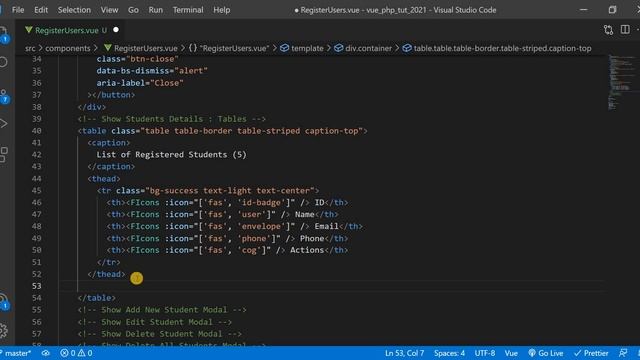Image resolution: width=640 pixels, height=360 pixels.
Task: Click the "bg-success text-light text-center" class value
Action: (x=230, y=191)
